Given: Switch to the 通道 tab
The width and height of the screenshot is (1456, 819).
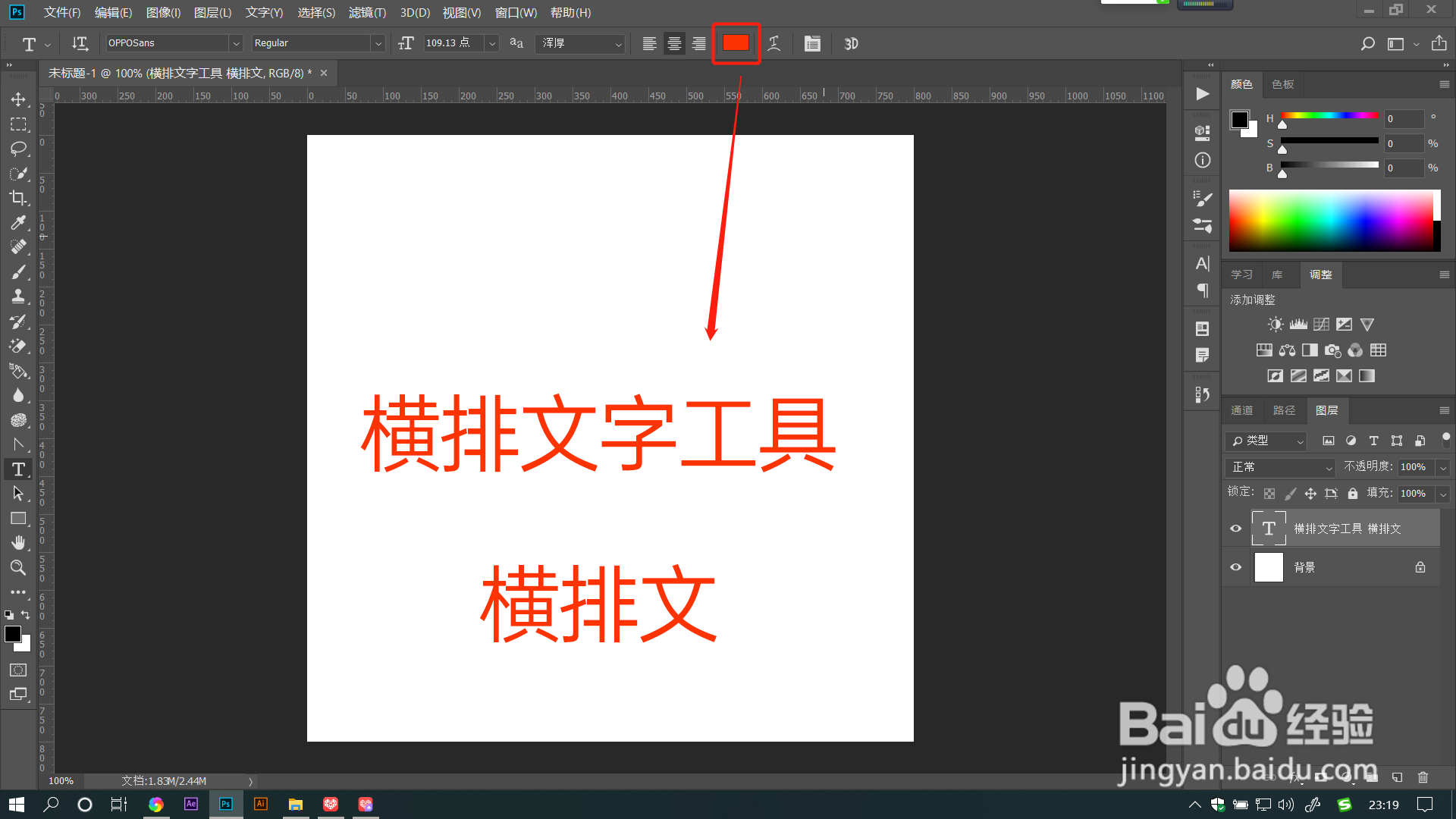Looking at the screenshot, I should 1241,410.
